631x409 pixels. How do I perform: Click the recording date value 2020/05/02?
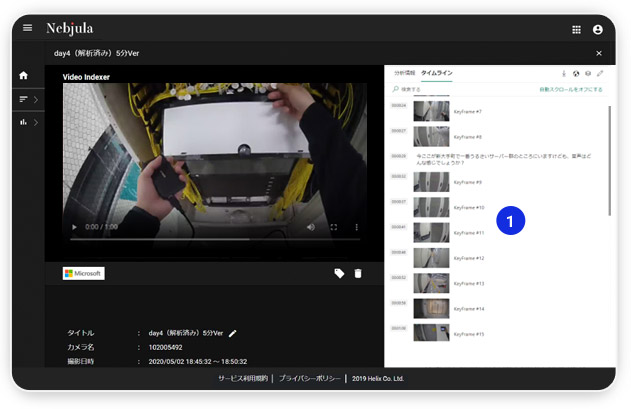coord(198,361)
